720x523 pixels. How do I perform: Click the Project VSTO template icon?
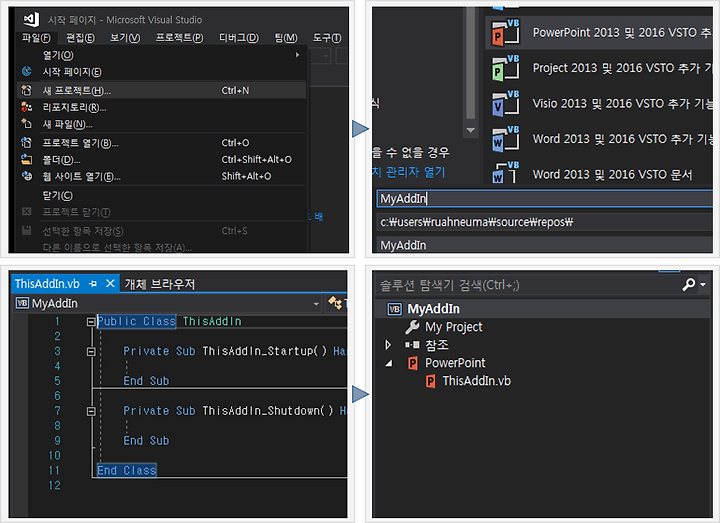coord(505,68)
